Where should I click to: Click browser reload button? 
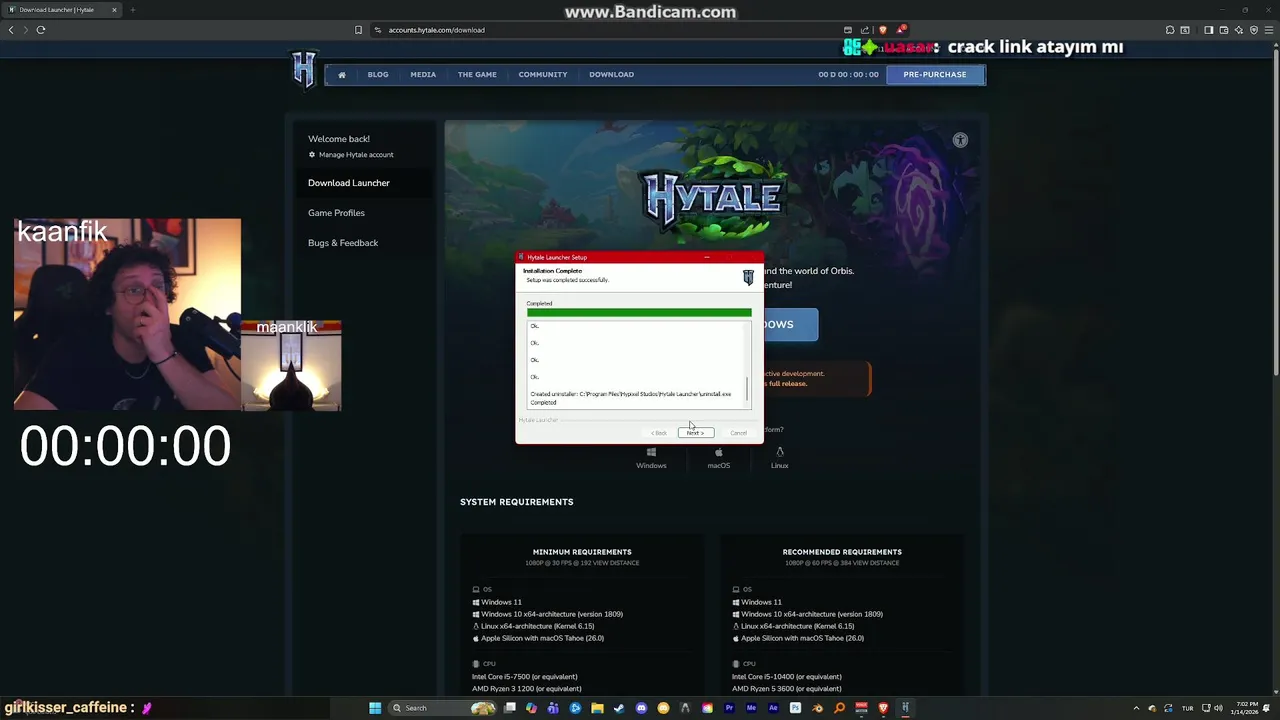(x=41, y=30)
